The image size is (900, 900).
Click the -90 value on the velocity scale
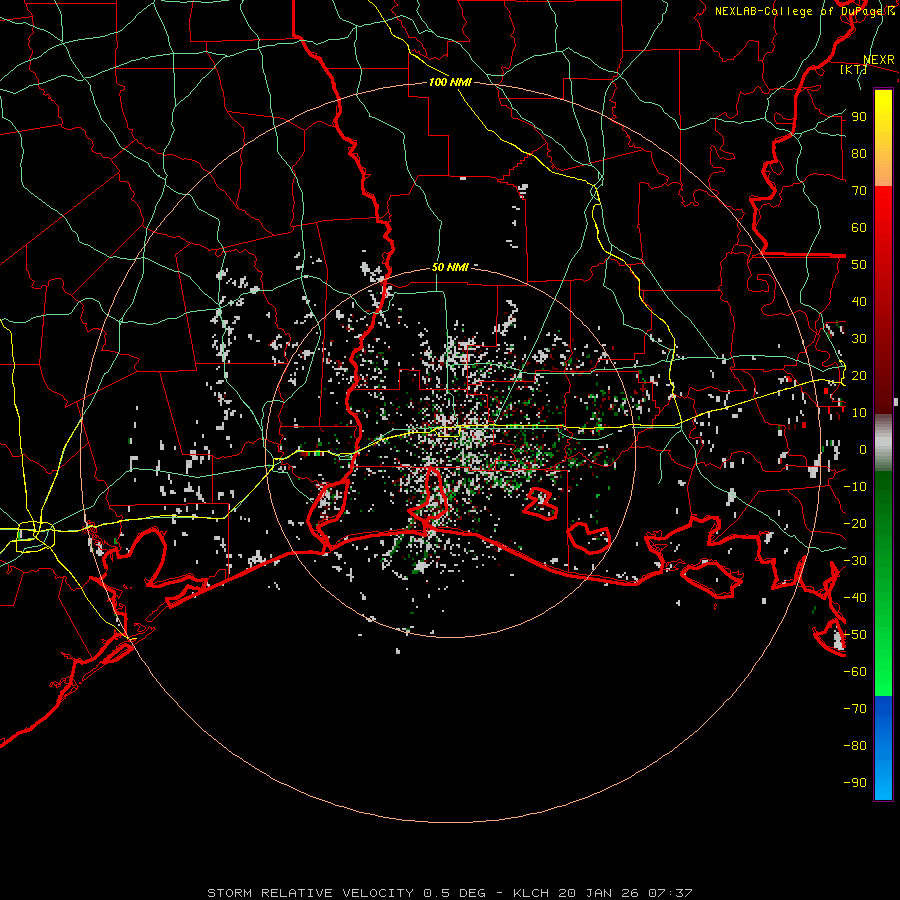855,783
